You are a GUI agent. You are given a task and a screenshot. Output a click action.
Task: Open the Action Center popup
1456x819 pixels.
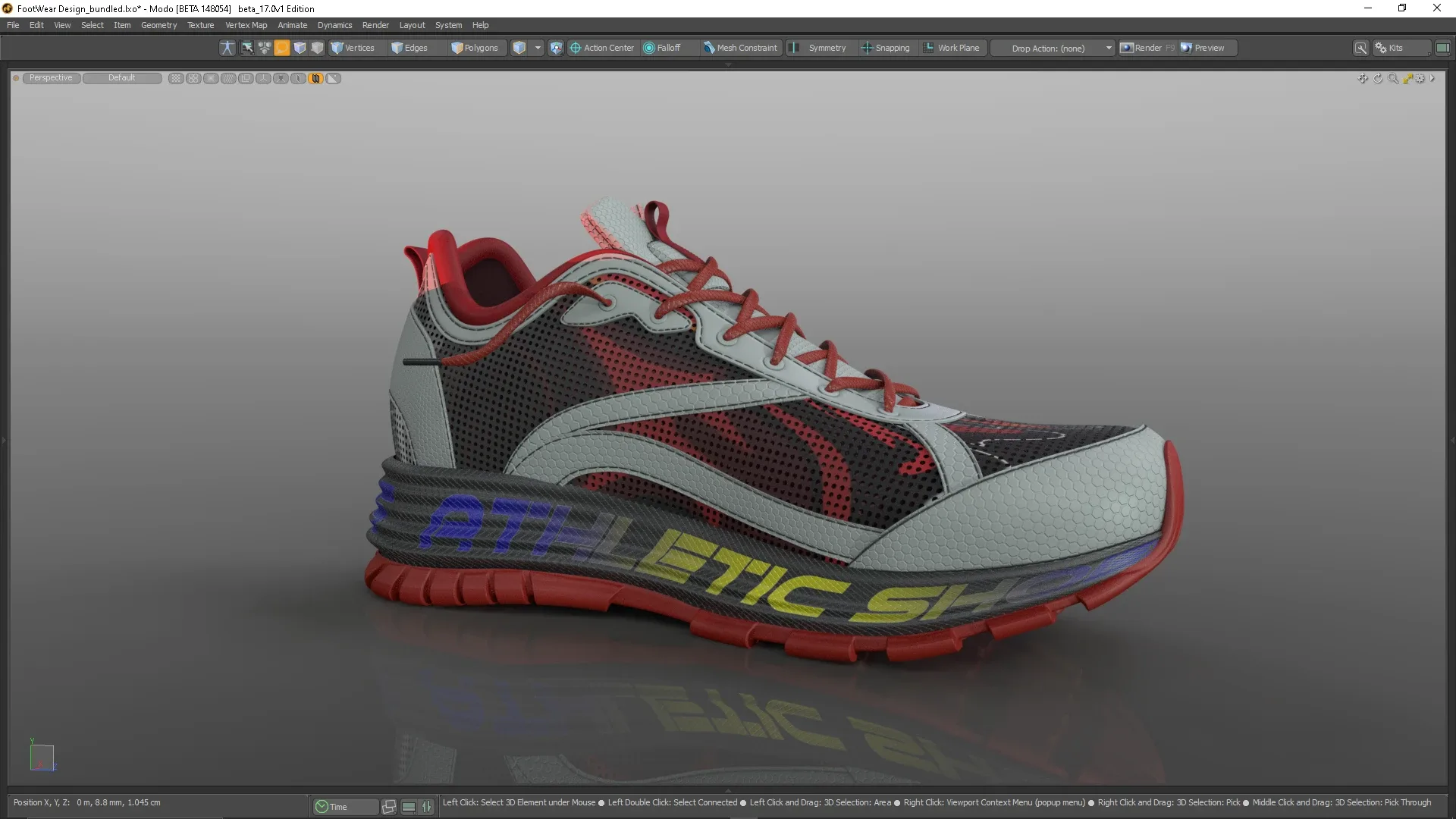pos(602,48)
